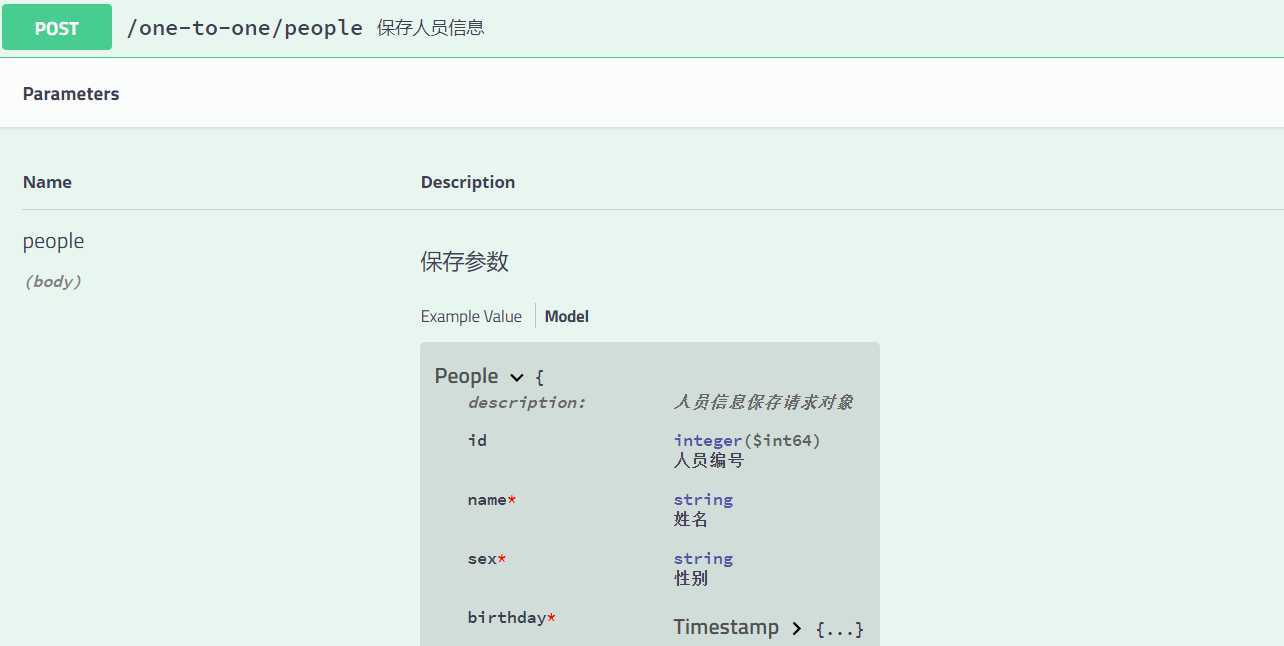Click the (body) parameter location label
The image size is (1284, 646).
52,281
